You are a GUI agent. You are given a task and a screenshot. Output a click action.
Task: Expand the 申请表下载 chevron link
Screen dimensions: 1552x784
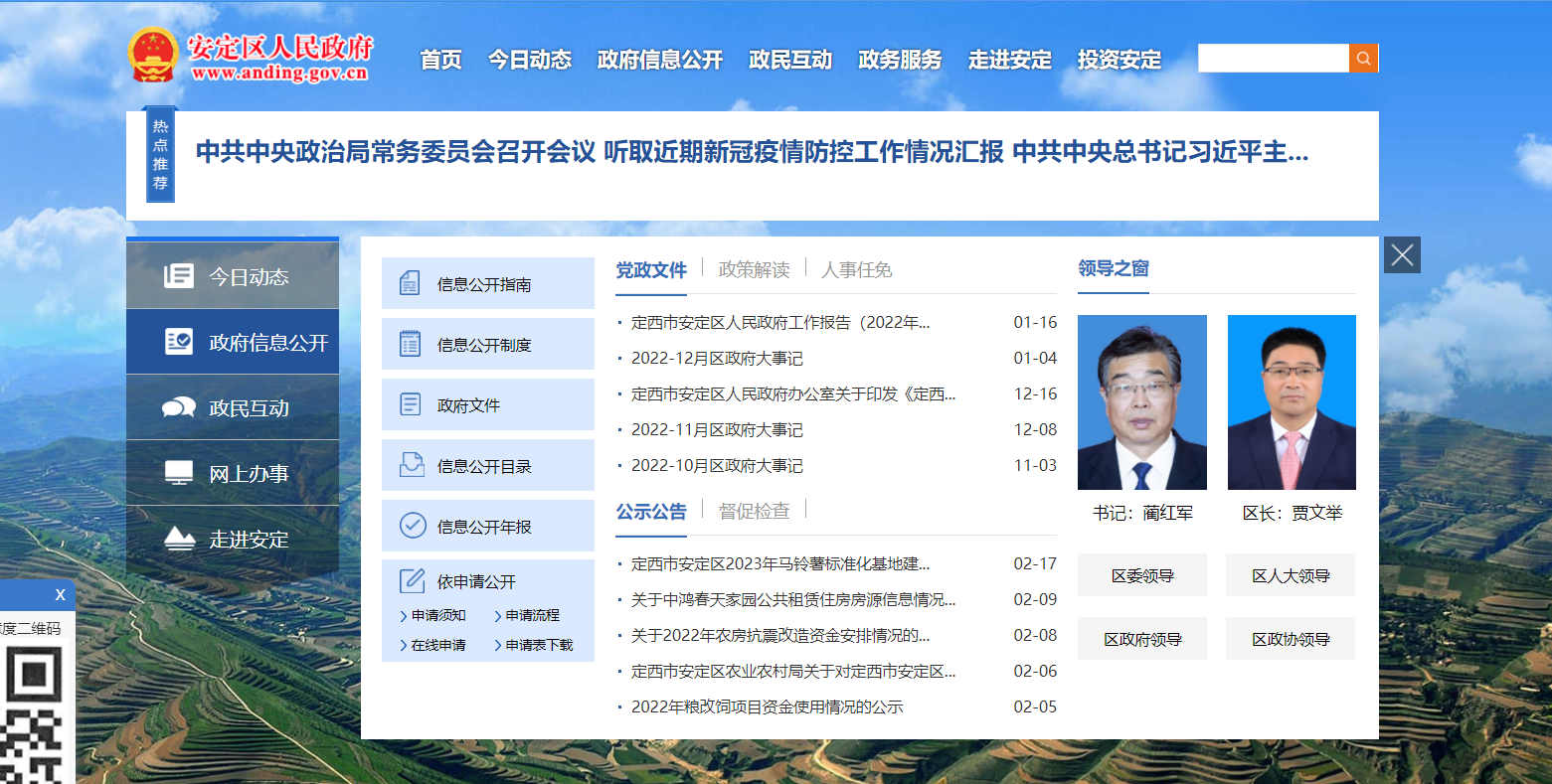534,645
